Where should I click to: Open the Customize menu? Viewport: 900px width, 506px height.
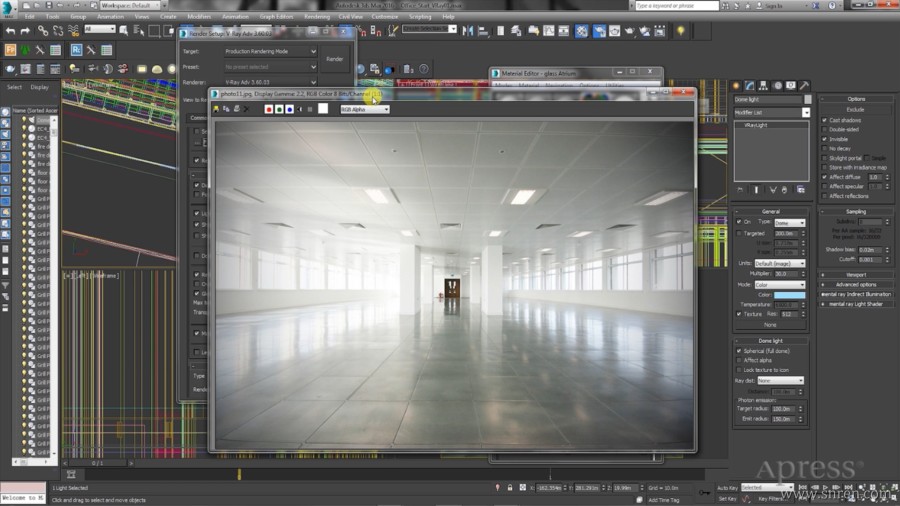point(385,17)
